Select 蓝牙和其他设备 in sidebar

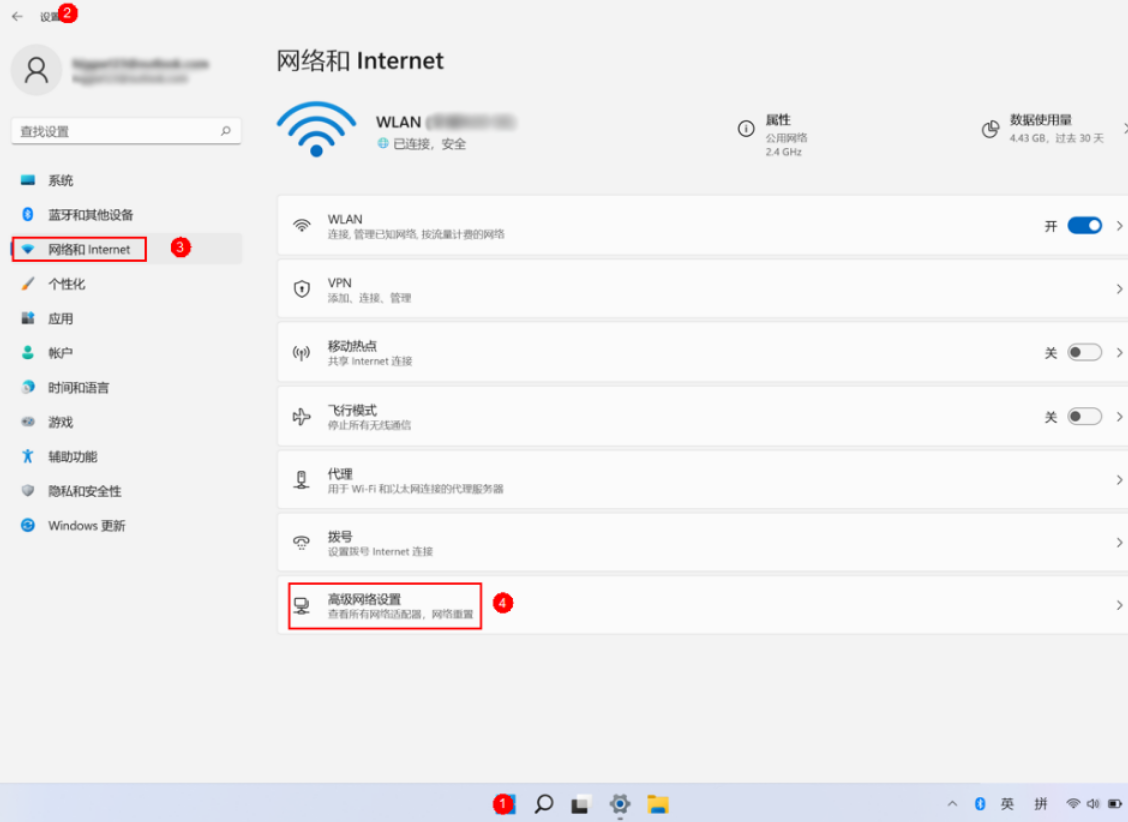coord(90,214)
